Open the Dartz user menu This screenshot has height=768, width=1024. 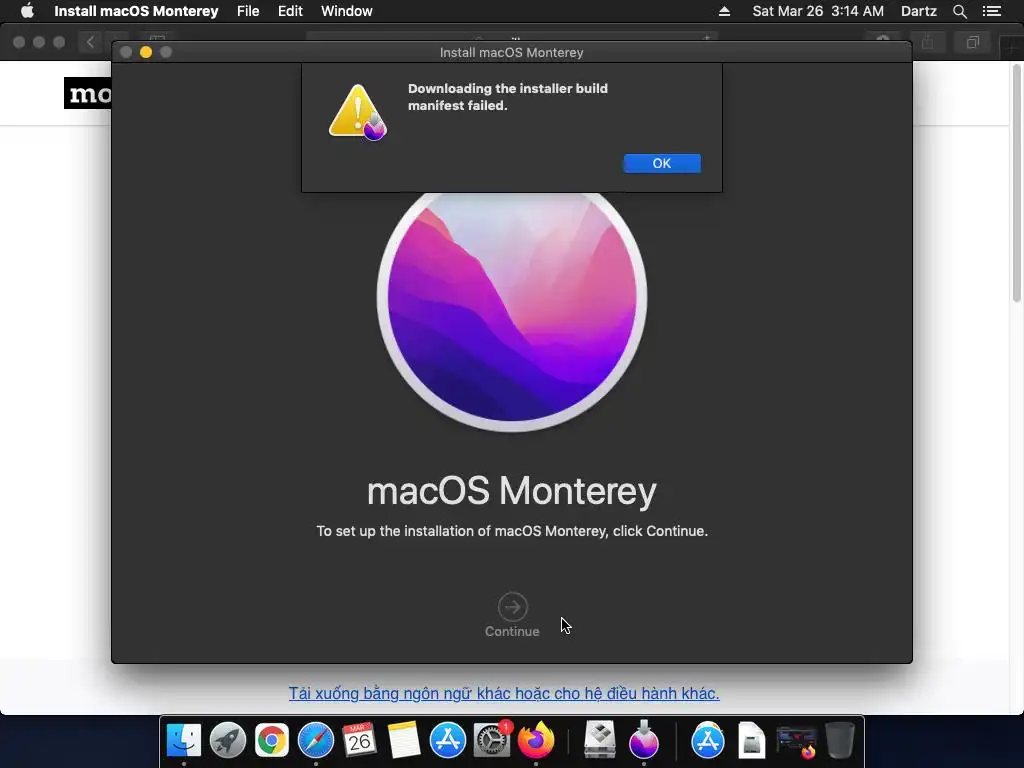tap(918, 11)
